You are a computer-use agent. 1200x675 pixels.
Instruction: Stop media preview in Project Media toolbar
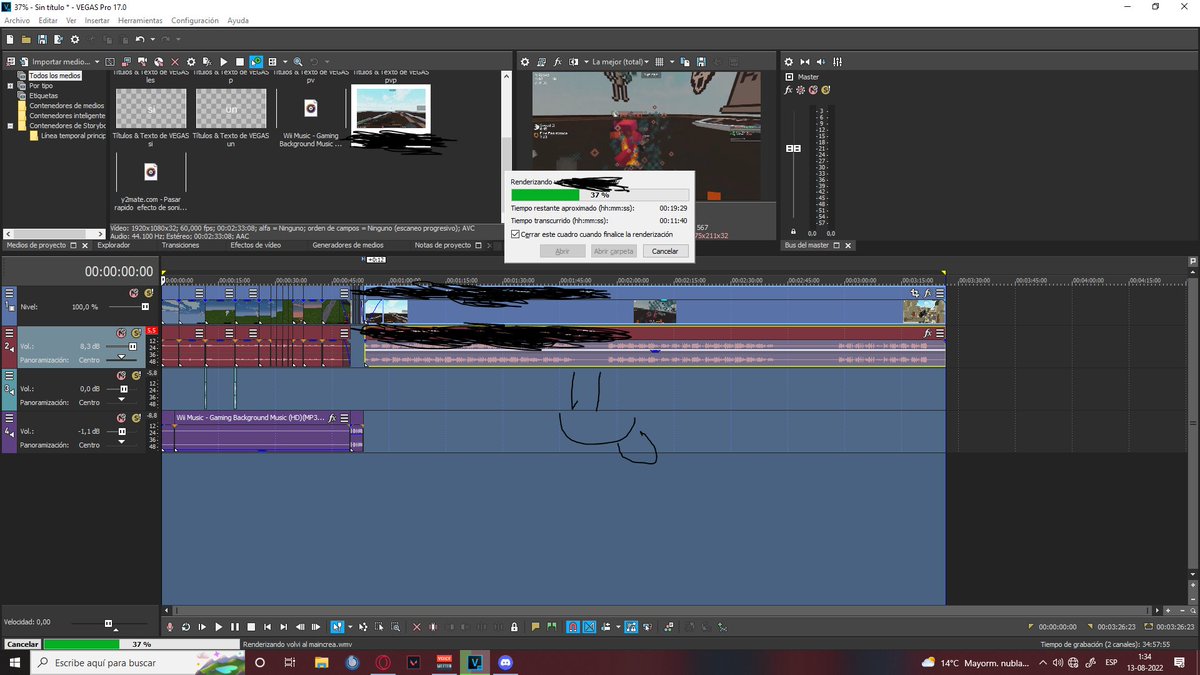tap(239, 62)
